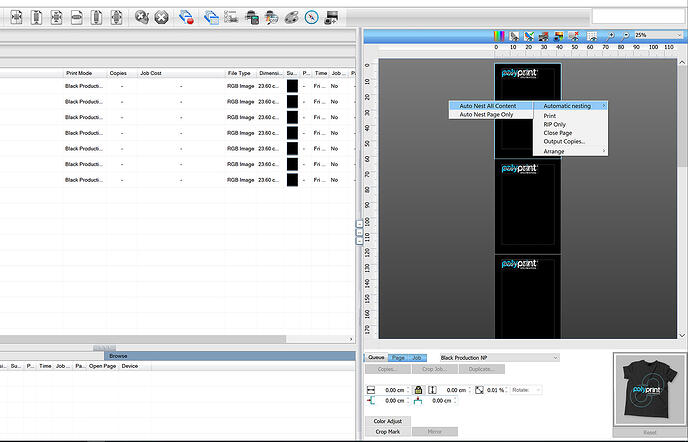Viewport: 688px width, 442px height.
Task: Expand the Arrange submenu
Action: pos(570,151)
